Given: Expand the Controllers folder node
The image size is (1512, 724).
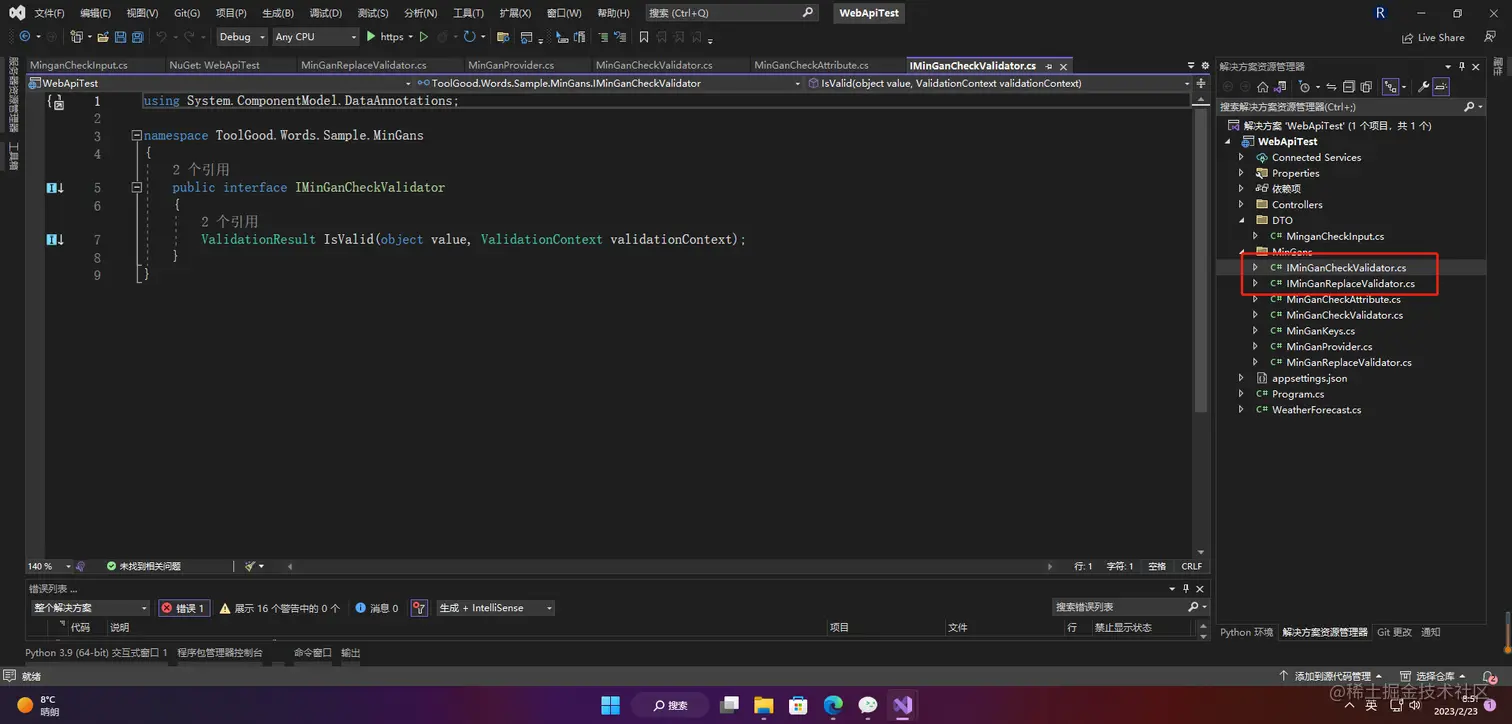Looking at the screenshot, I should point(1241,205).
